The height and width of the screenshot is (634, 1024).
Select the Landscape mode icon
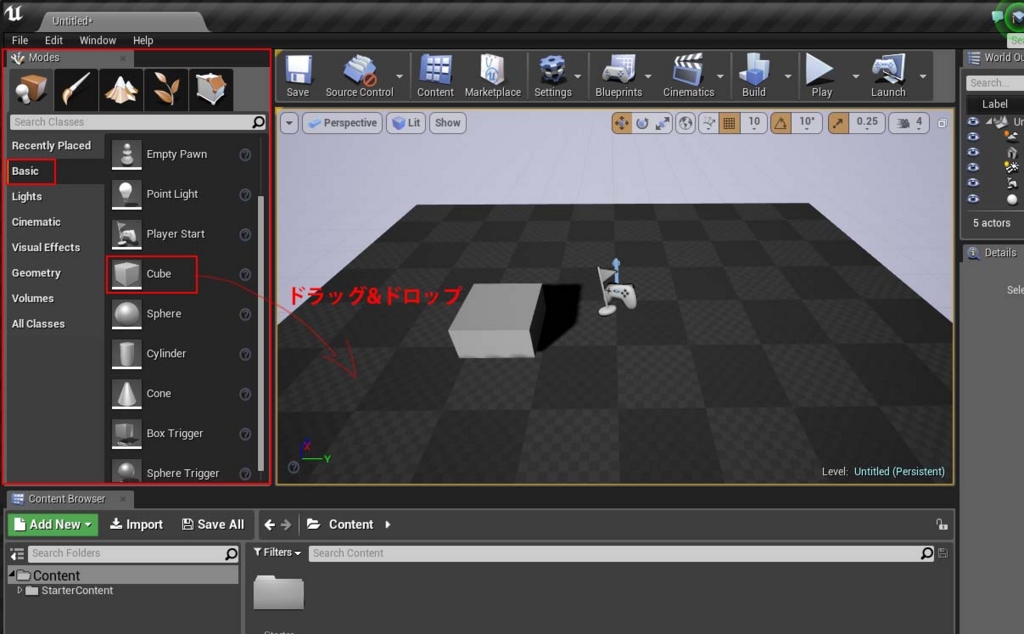coord(121,89)
